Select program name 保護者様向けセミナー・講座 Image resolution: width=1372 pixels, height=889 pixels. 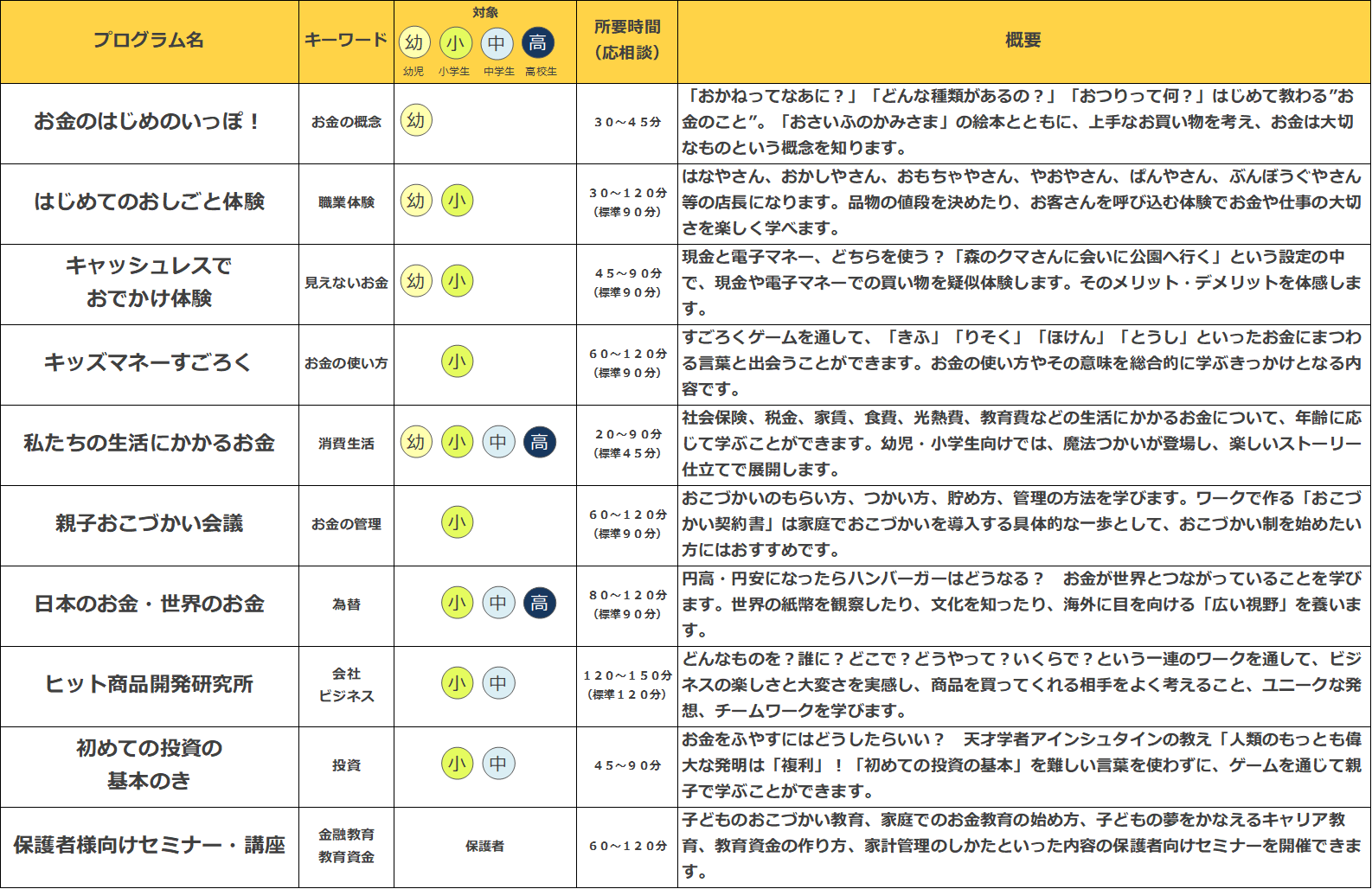tap(149, 846)
